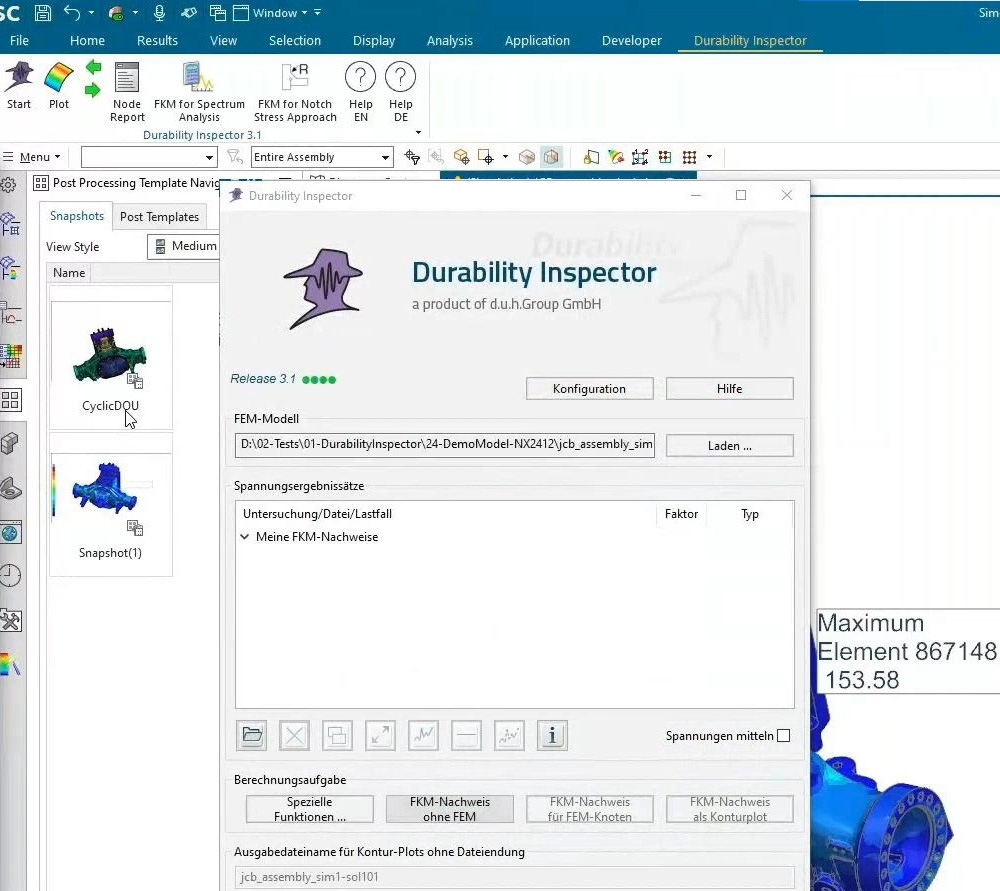Click the Save icon in title bar
The image size is (1000, 891).
[43, 13]
